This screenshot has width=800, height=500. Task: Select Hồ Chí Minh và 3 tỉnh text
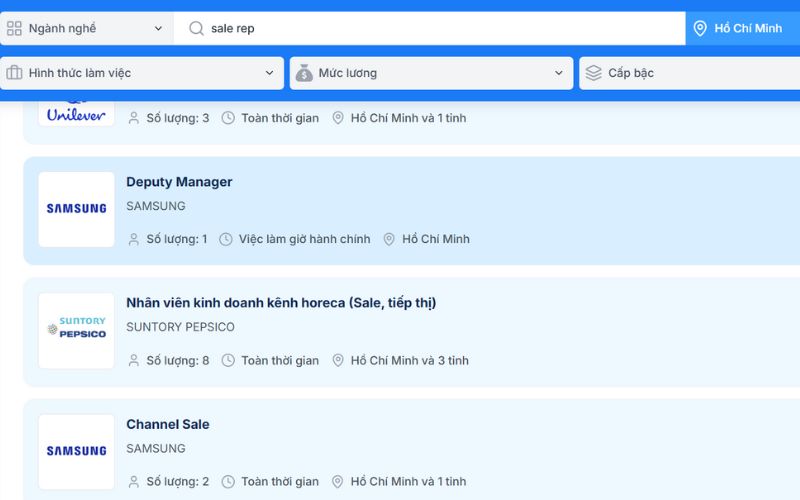pos(410,360)
